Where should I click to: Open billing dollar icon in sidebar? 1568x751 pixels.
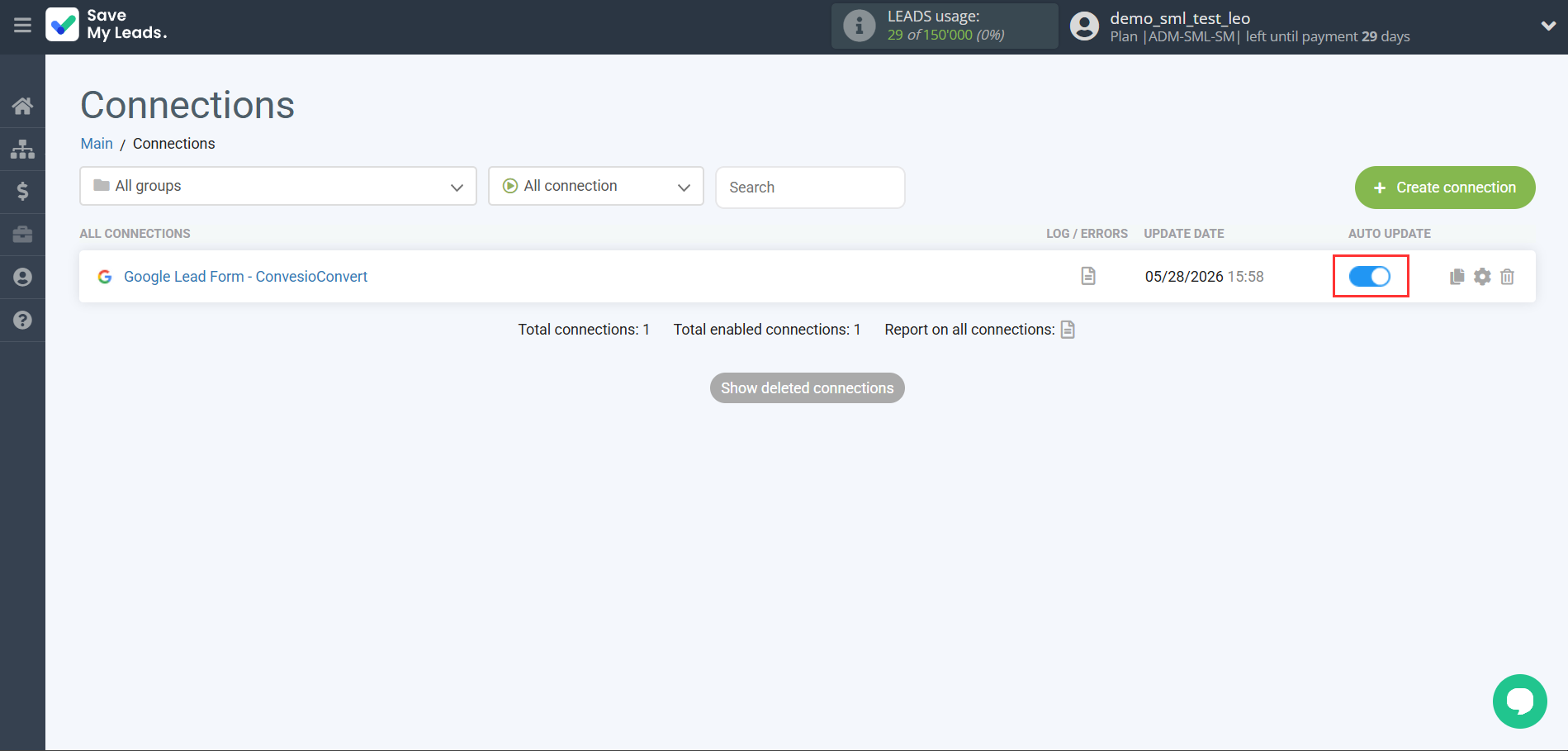coord(22,192)
